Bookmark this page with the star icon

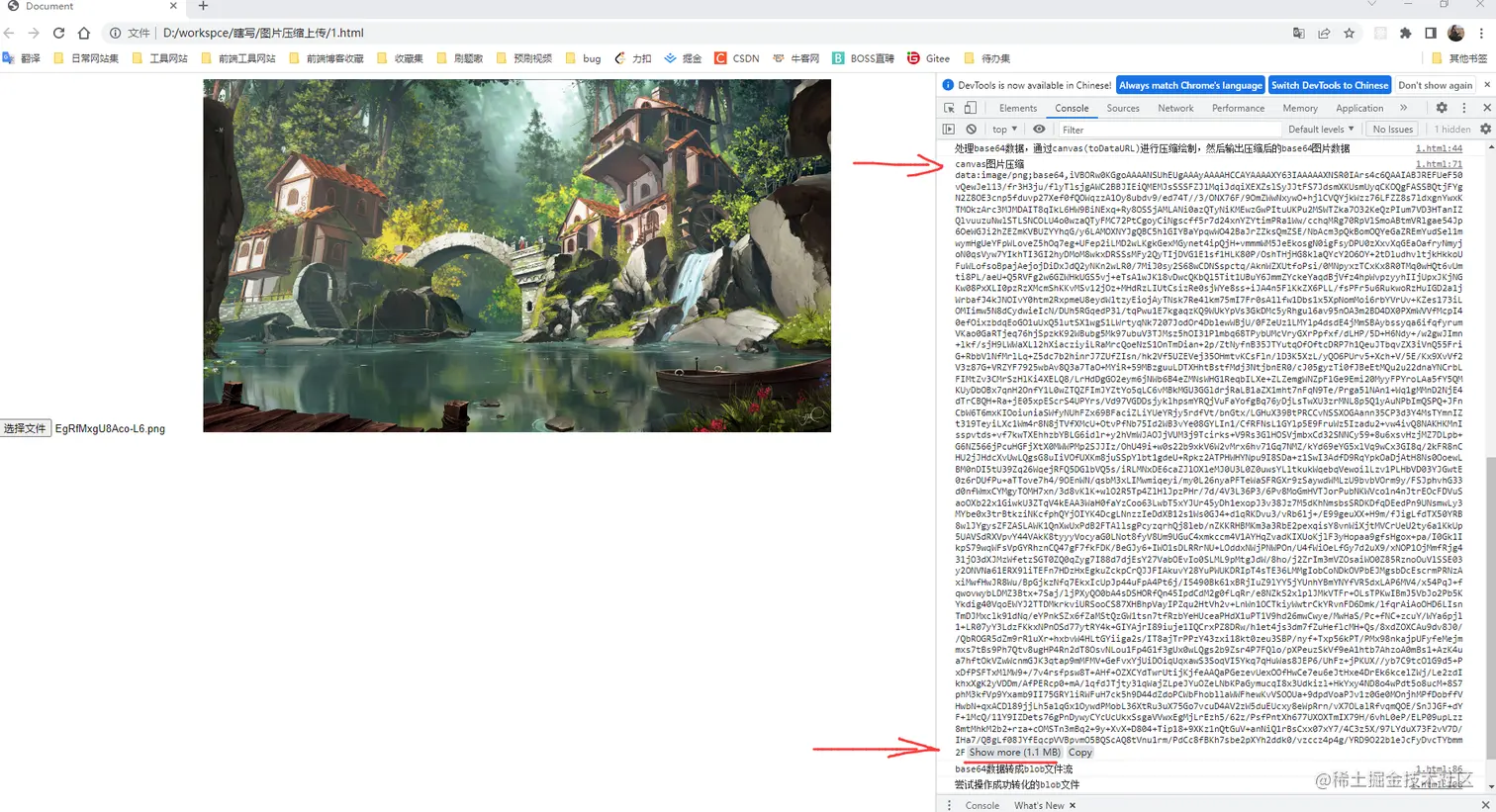[1349, 33]
